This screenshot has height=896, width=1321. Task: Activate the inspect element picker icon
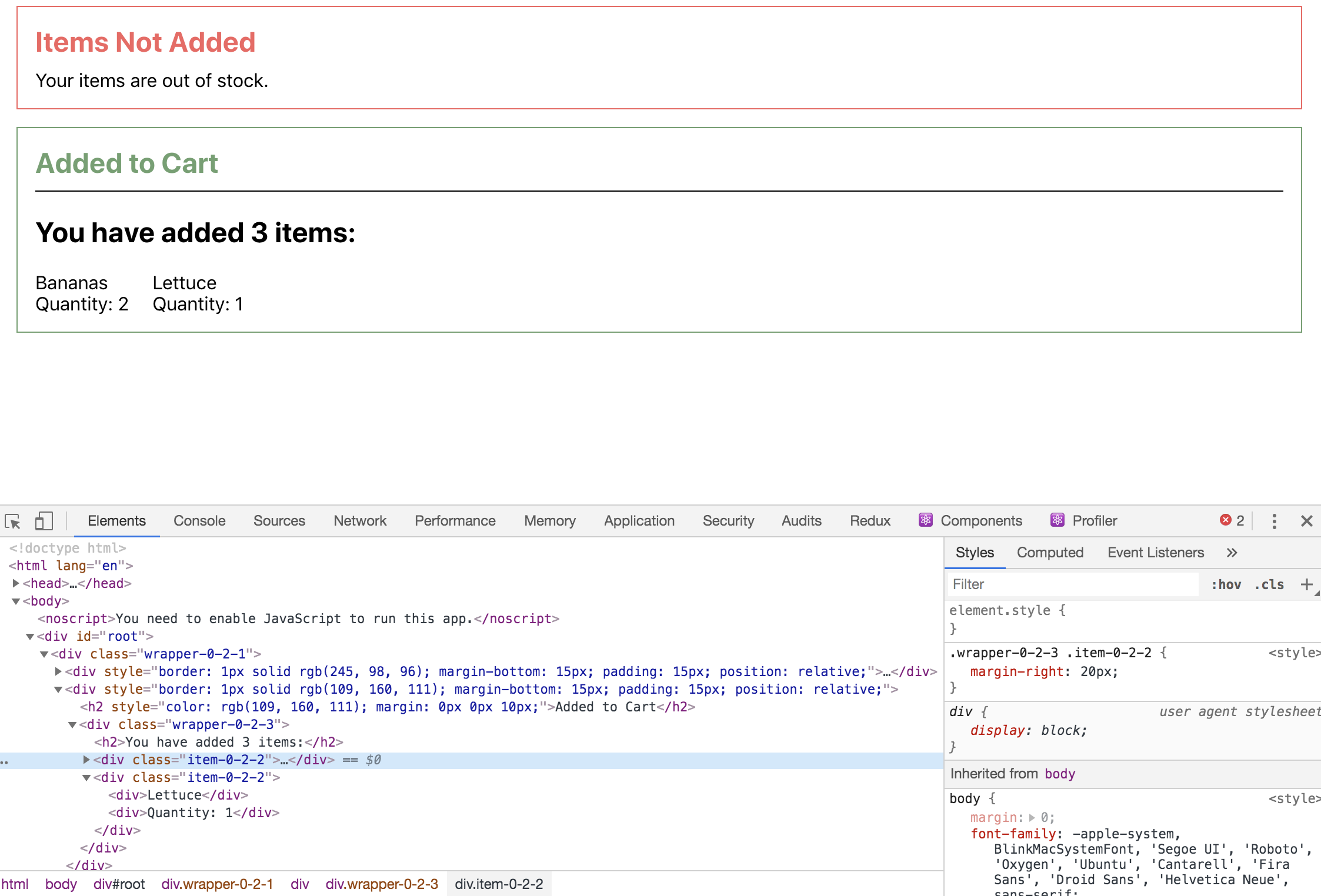pyautogui.click(x=12, y=521)
